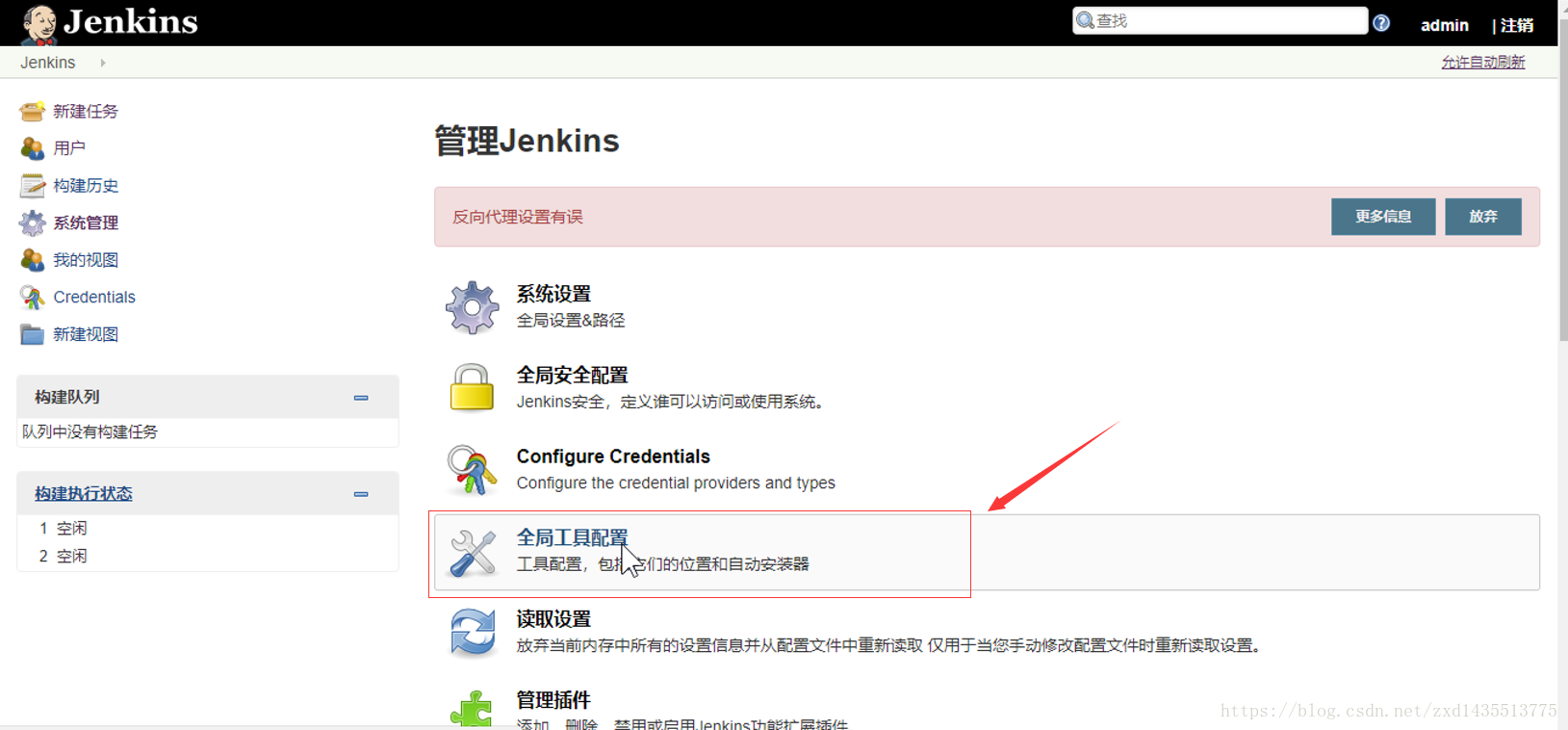Click the 新建视图 folder icon
Screen dimensions: 1568x730
[x=32, y=334]
